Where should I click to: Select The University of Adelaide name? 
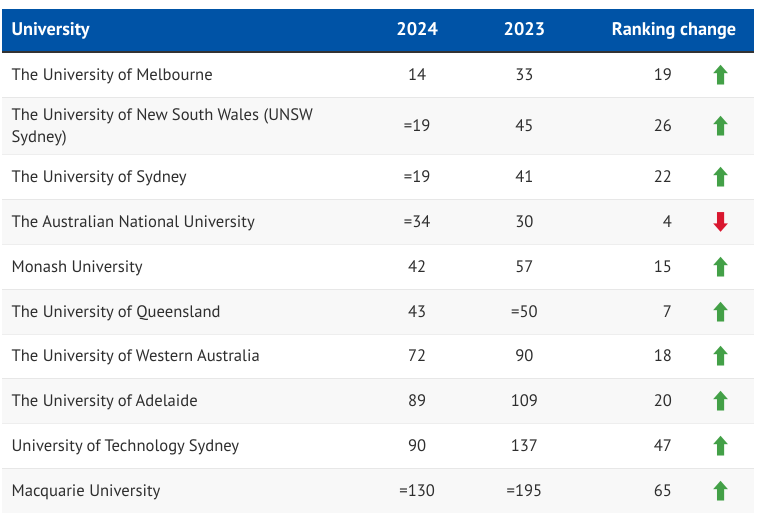[x=104, y=401]
